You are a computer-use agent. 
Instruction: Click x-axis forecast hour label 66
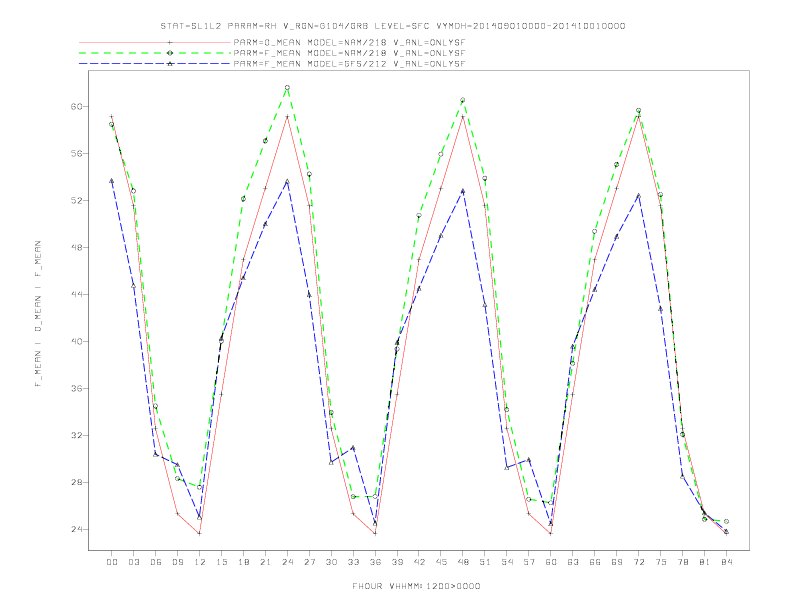click(595, 562)
